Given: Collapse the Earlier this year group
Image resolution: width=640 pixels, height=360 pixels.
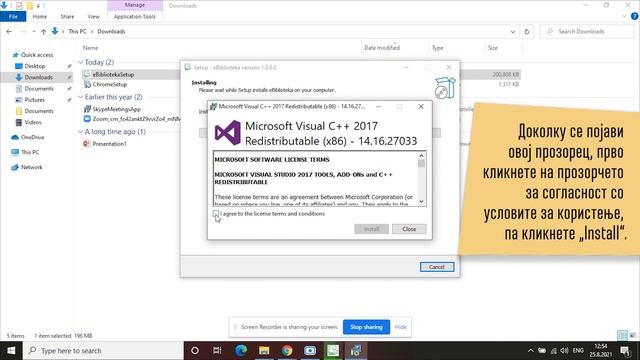Looking at the screenshot, I should 80,97.
